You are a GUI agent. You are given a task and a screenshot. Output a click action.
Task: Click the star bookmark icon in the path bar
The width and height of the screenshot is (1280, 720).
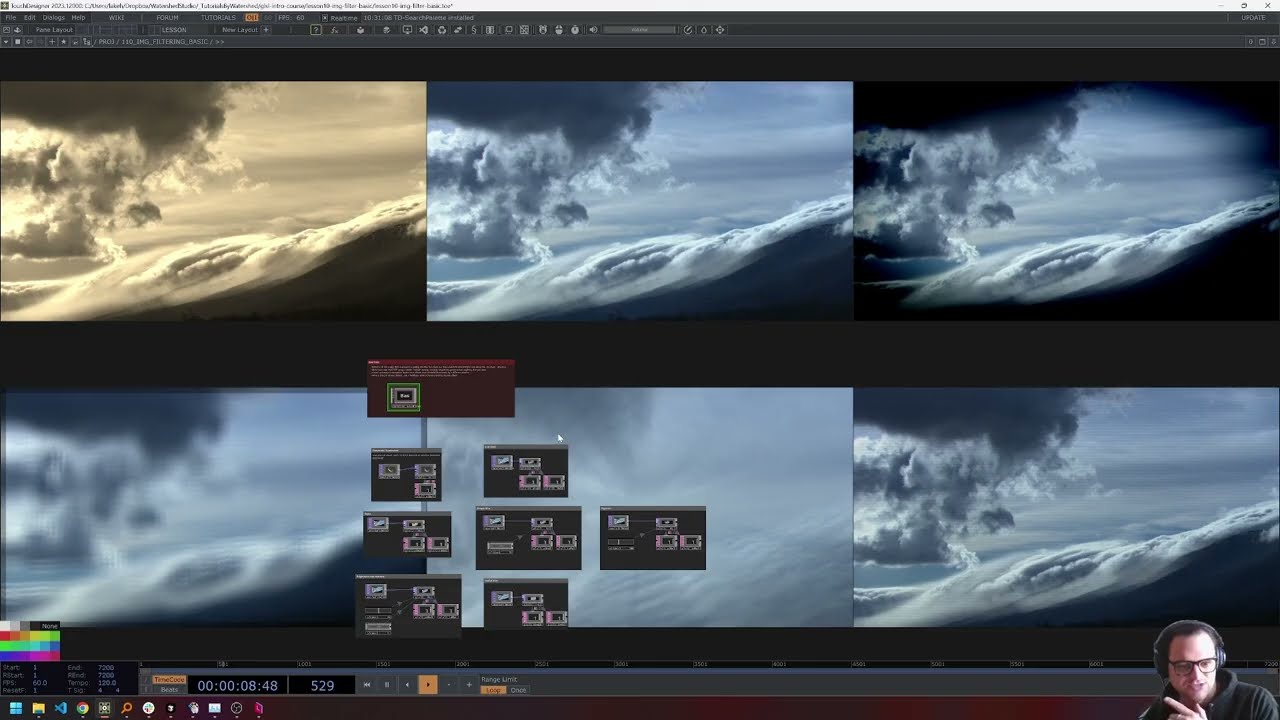[64, 41]
